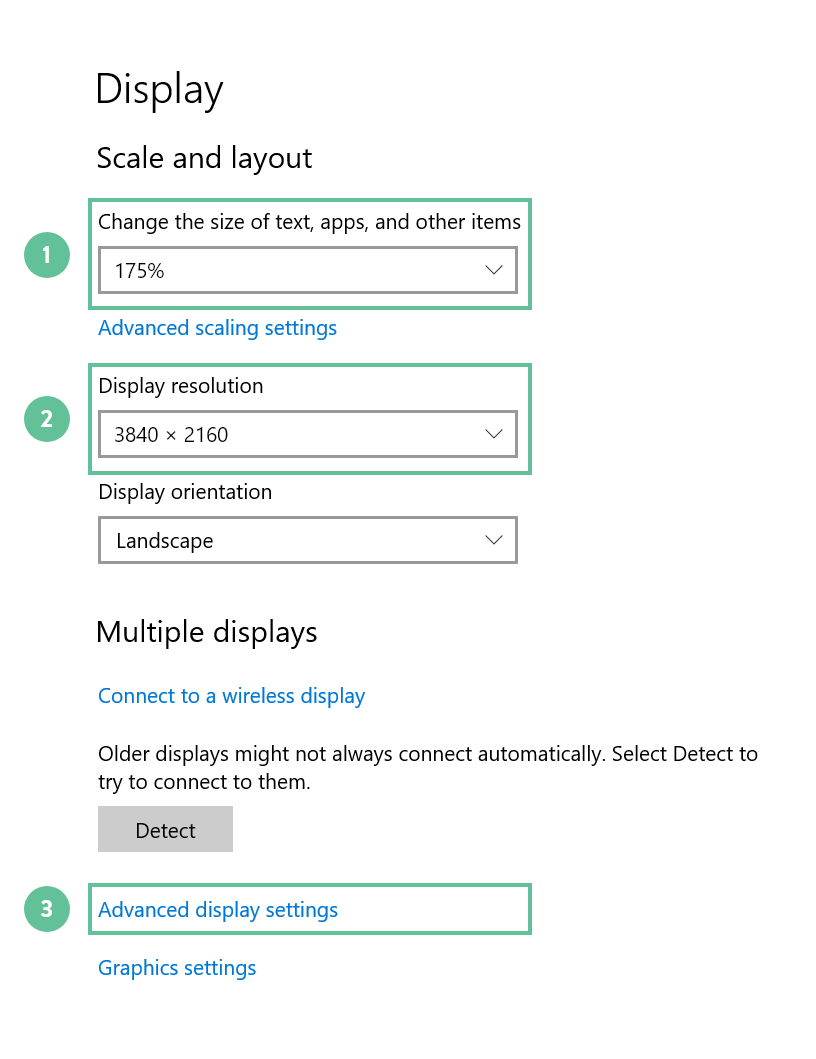Open Advanced scaling settings
This screenshot has width=816, height=1059.
[217, 327]
